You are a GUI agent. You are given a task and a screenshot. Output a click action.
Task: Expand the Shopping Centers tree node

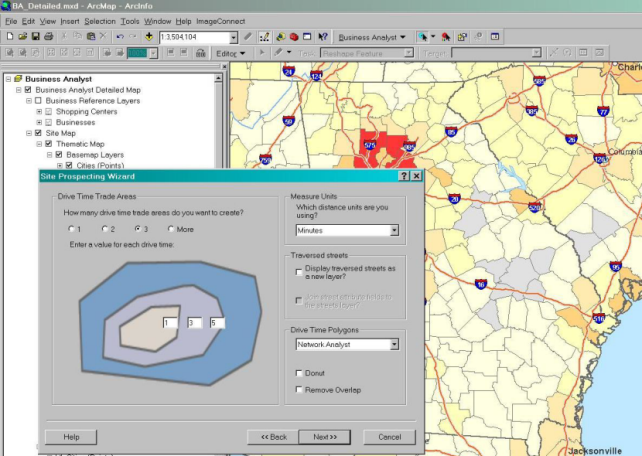tap(39, 111)
